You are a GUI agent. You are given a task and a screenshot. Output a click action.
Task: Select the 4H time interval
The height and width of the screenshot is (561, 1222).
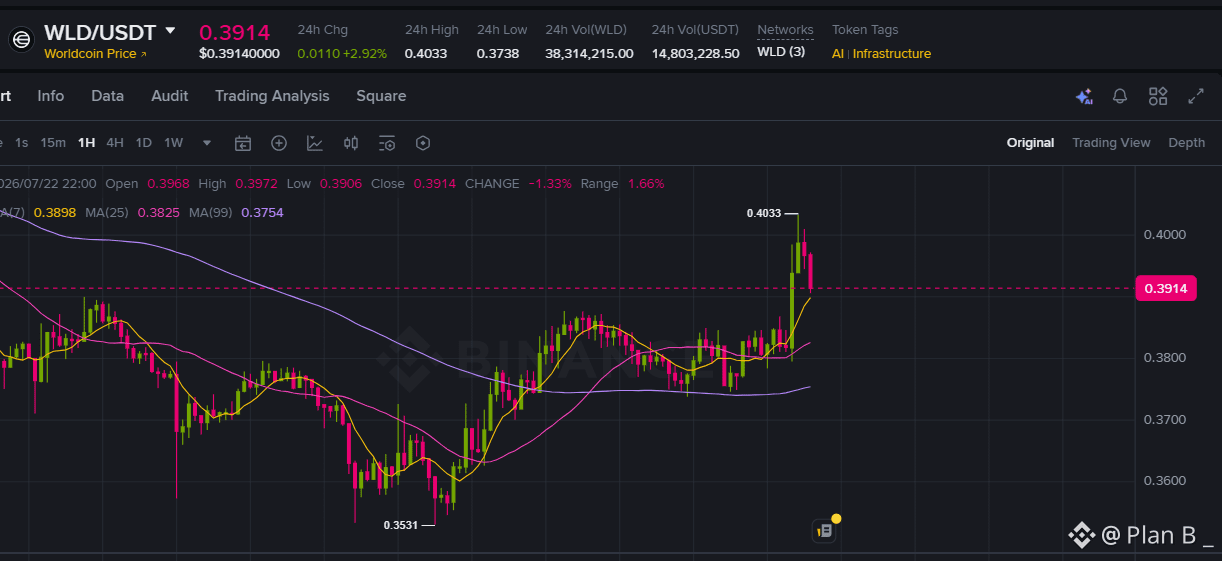coord(115,143)
